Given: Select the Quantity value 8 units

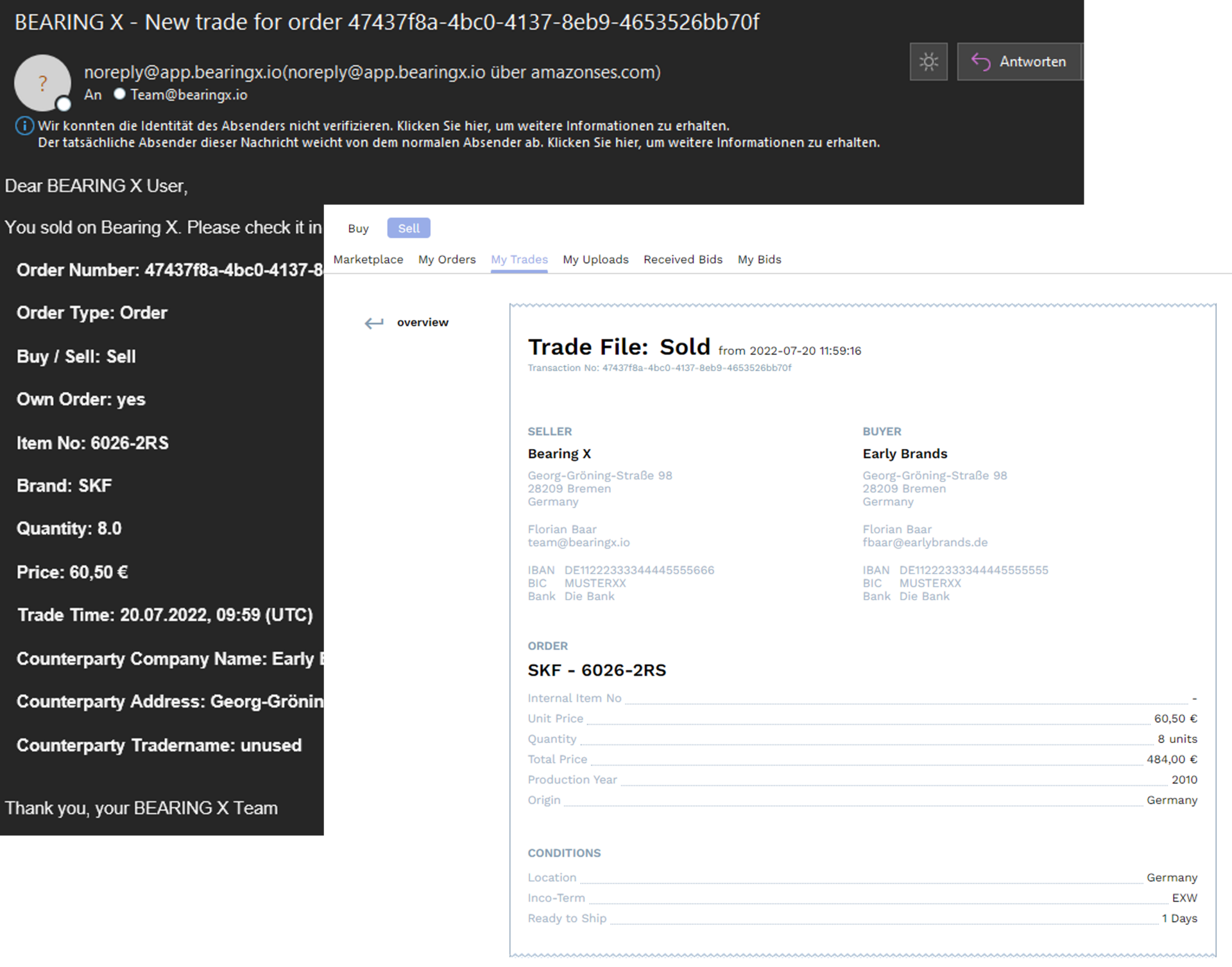Looking at the screenshot, I should 1177,739.
